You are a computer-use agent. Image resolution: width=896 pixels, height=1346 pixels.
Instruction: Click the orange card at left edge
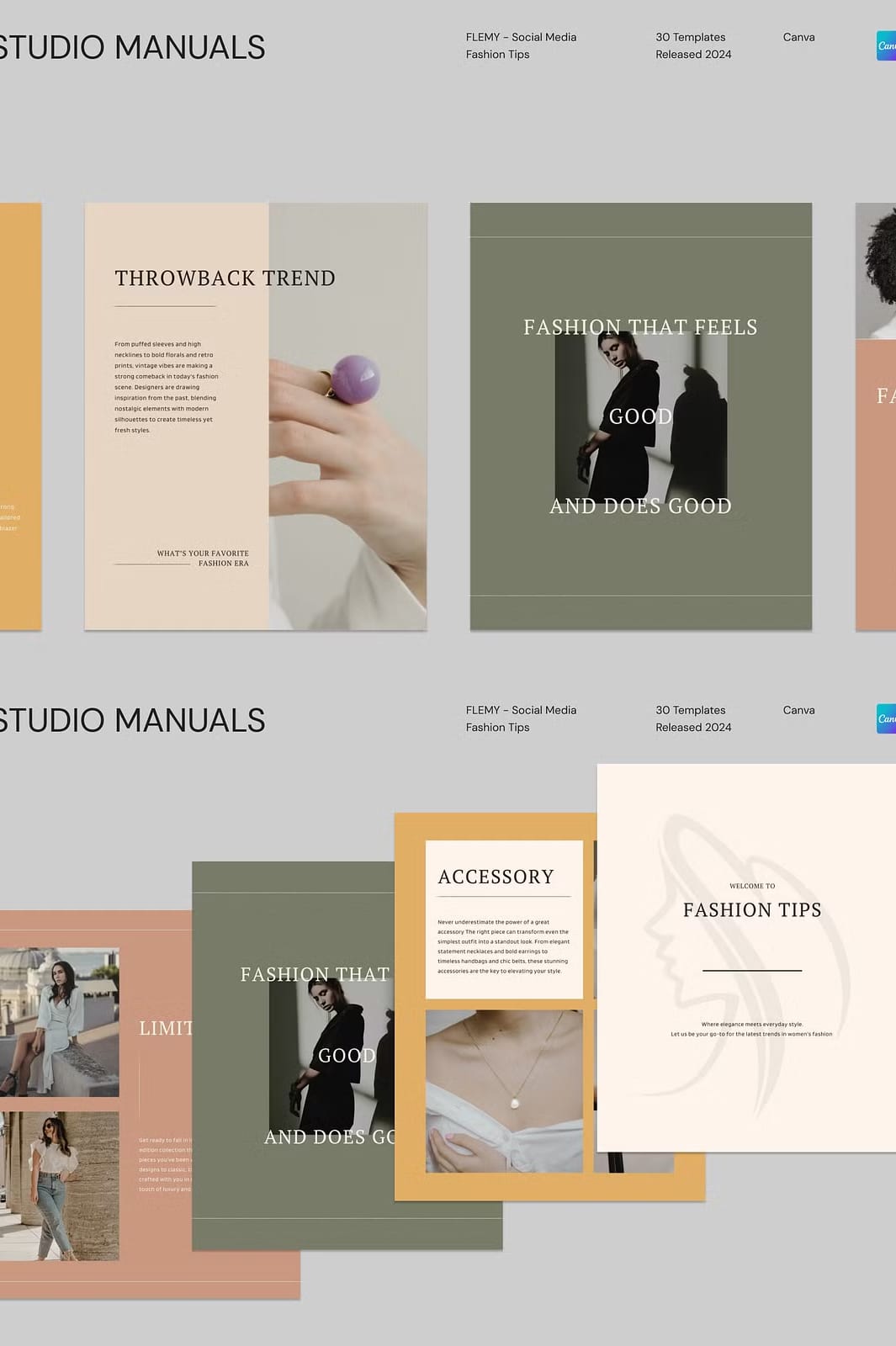[x=20, y=416]
